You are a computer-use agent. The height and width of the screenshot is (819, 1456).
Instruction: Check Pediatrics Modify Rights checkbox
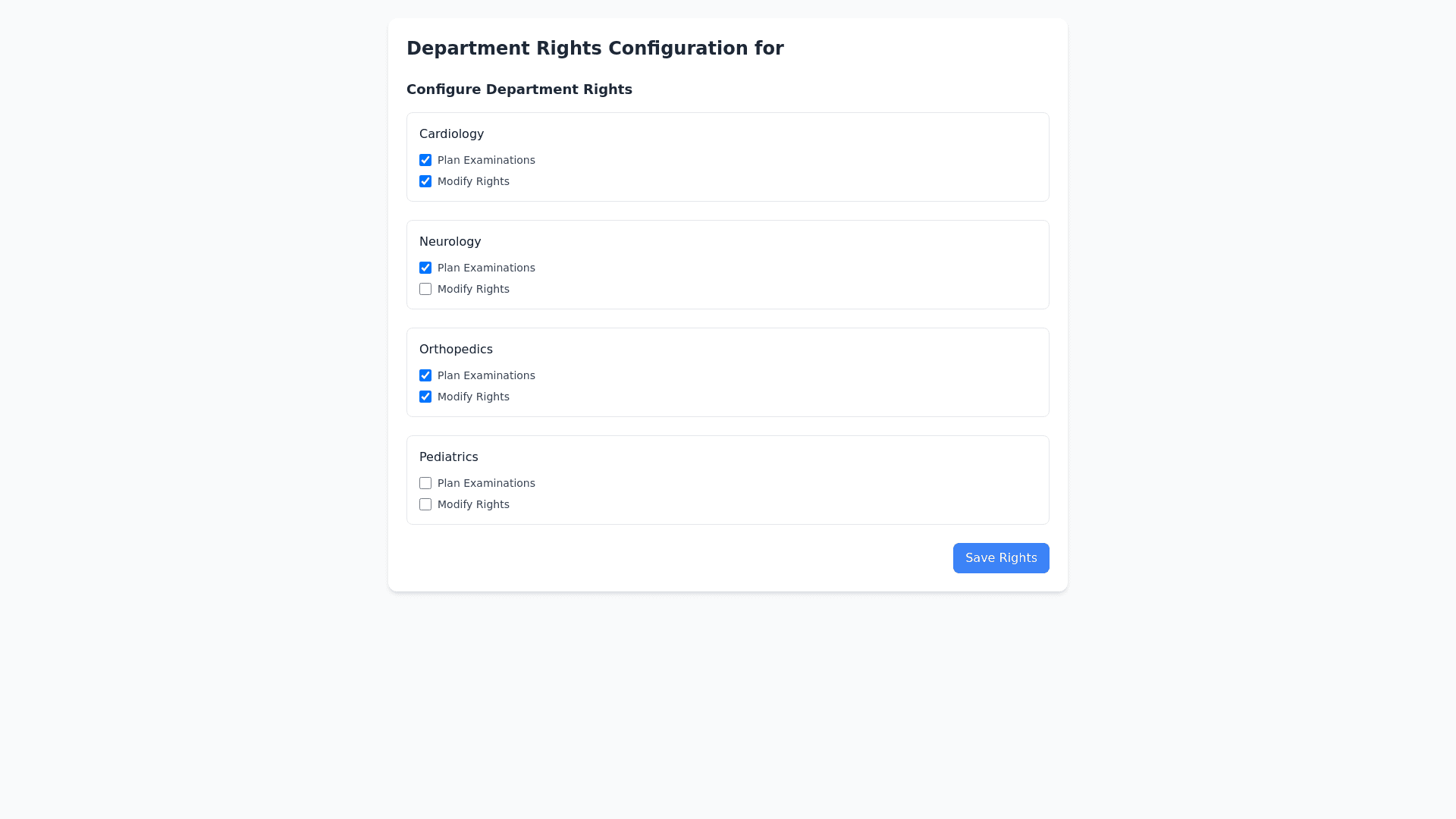tap(425, 504)
